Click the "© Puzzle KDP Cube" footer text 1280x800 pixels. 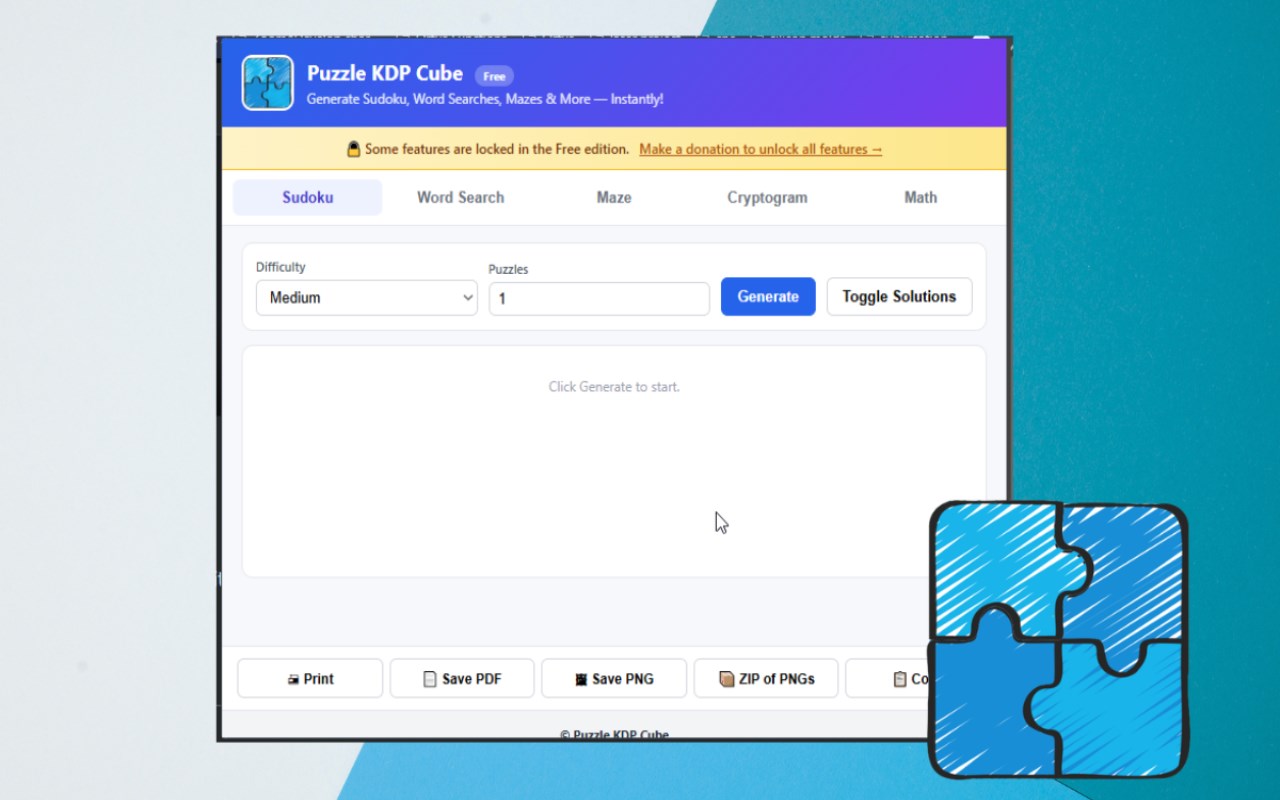pyautogui.click(x=614, y=735)
